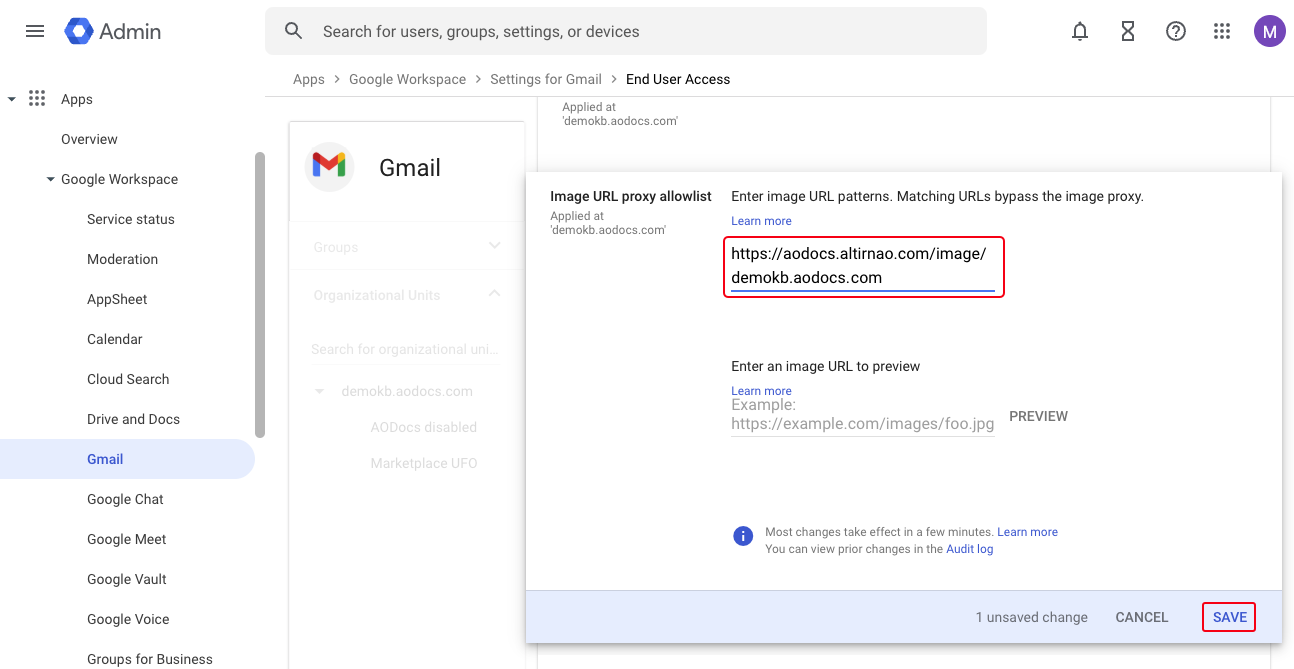Open AppSheet in the sidebar

point(117,299)
